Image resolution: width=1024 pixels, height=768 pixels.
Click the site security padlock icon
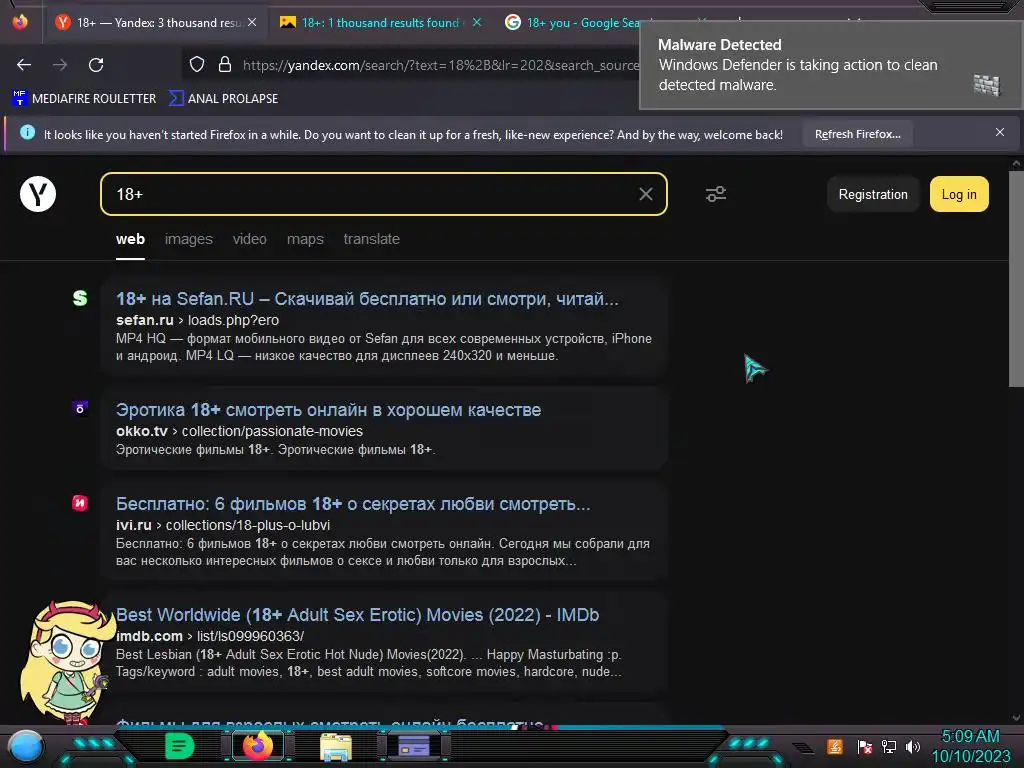click(x=225, y=64)
